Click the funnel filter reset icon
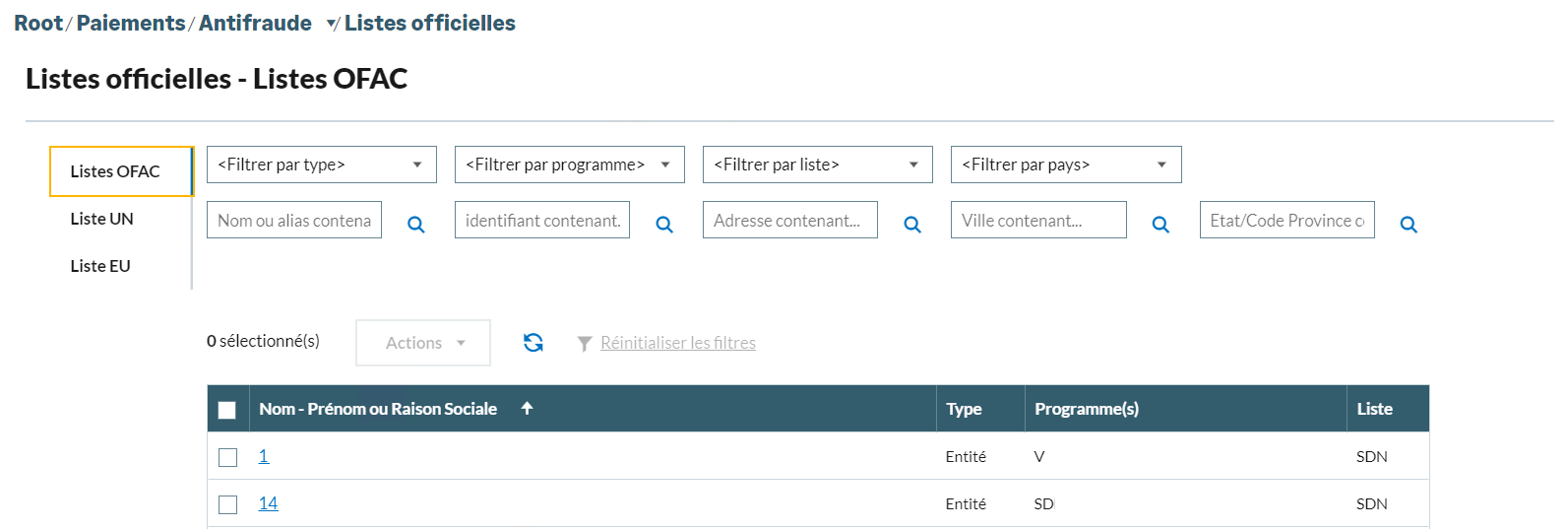 point(585,343)
